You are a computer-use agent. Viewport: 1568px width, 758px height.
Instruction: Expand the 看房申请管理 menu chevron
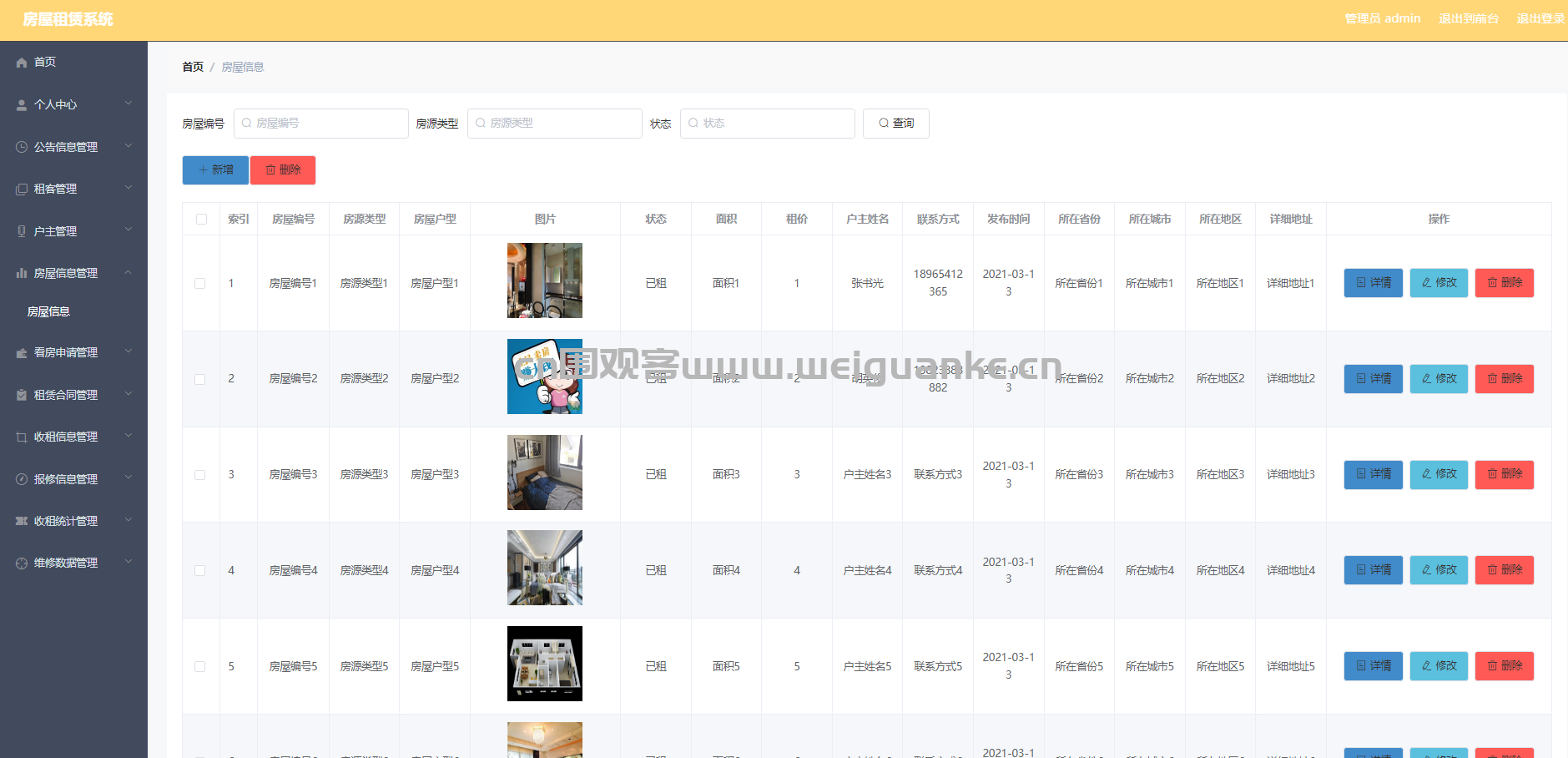tap(129, 351)
